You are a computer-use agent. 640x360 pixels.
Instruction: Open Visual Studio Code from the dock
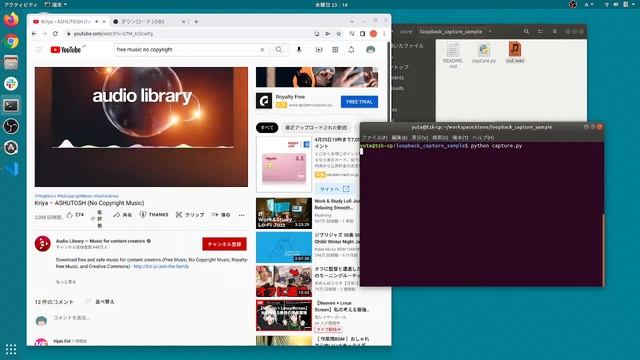[11, 169]
